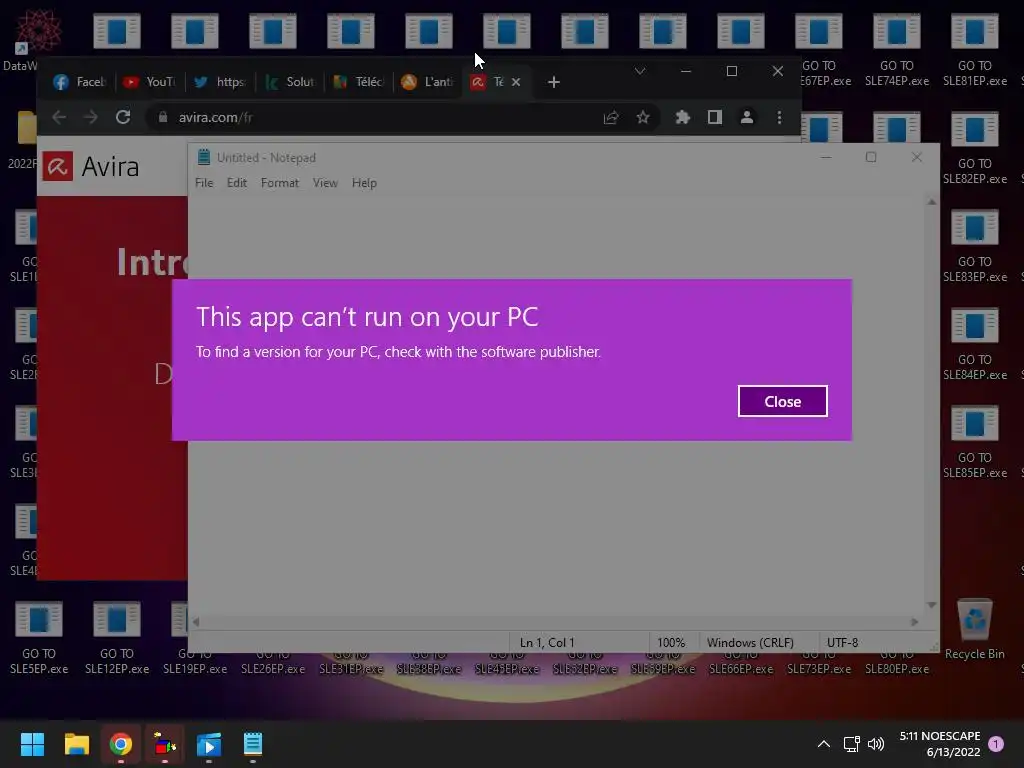The height and width of the screenshot is (768, 1024).
Task: Share this page icon in Chrome
Action: 611,118
